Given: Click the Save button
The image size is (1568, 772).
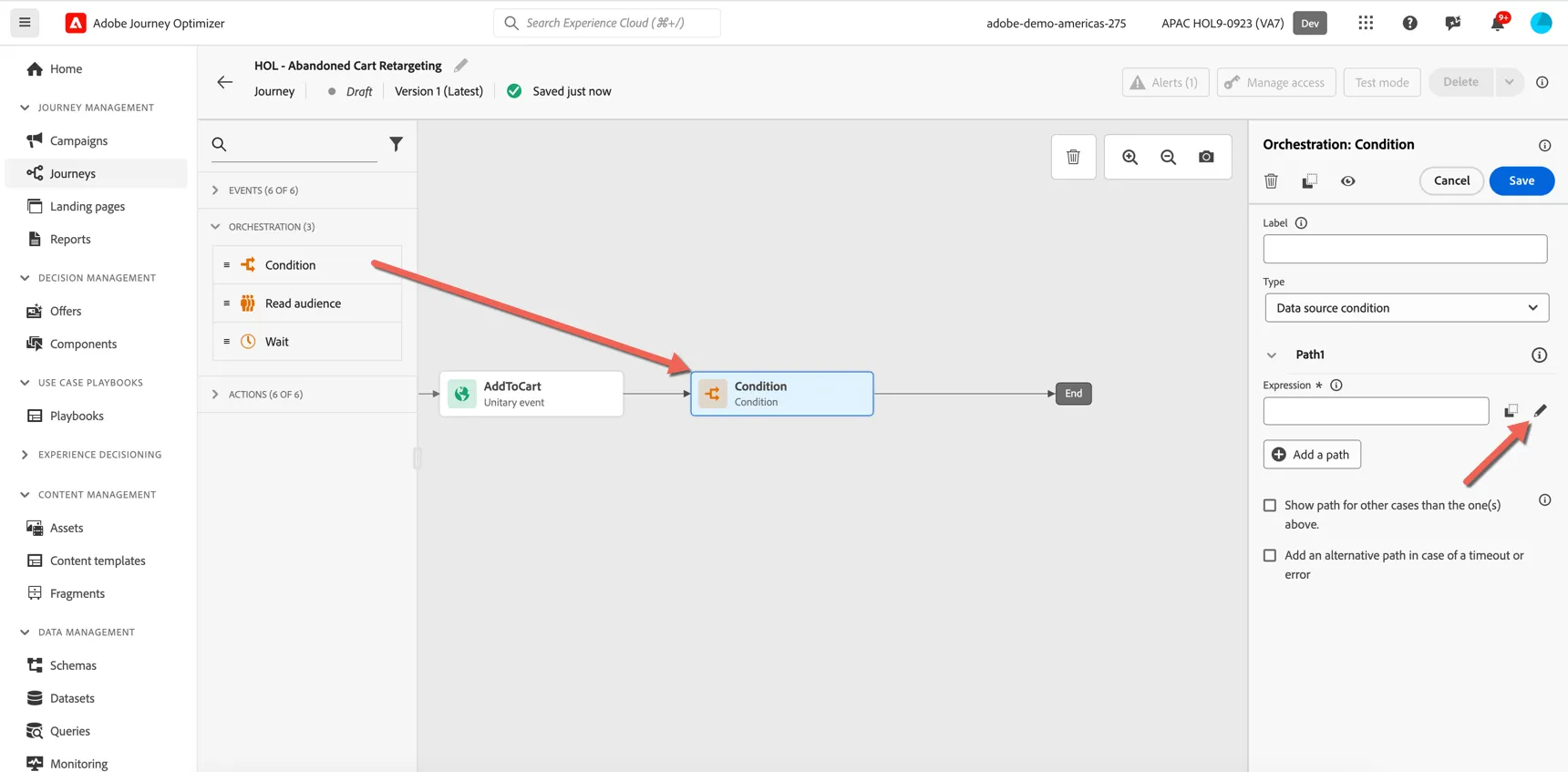Looking at the screenshot, I should (x=1522, y=180).
